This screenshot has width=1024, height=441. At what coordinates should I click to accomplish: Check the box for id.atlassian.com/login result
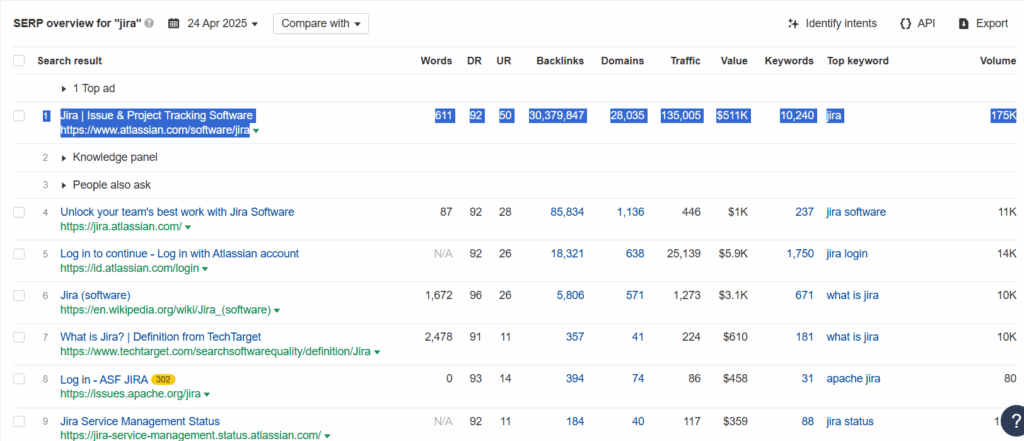coord(19,253)
